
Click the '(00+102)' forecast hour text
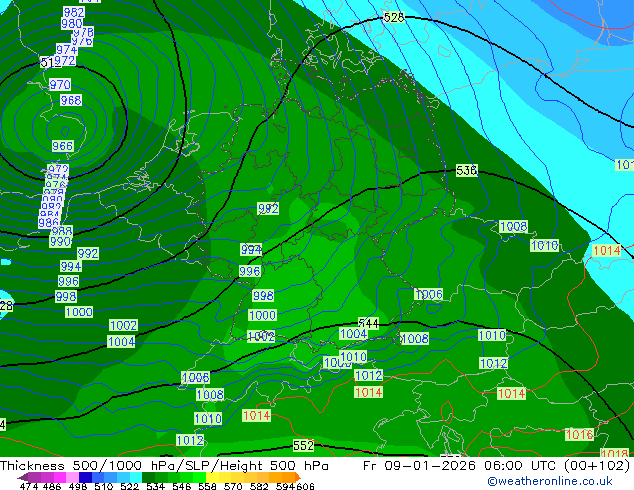597,465
